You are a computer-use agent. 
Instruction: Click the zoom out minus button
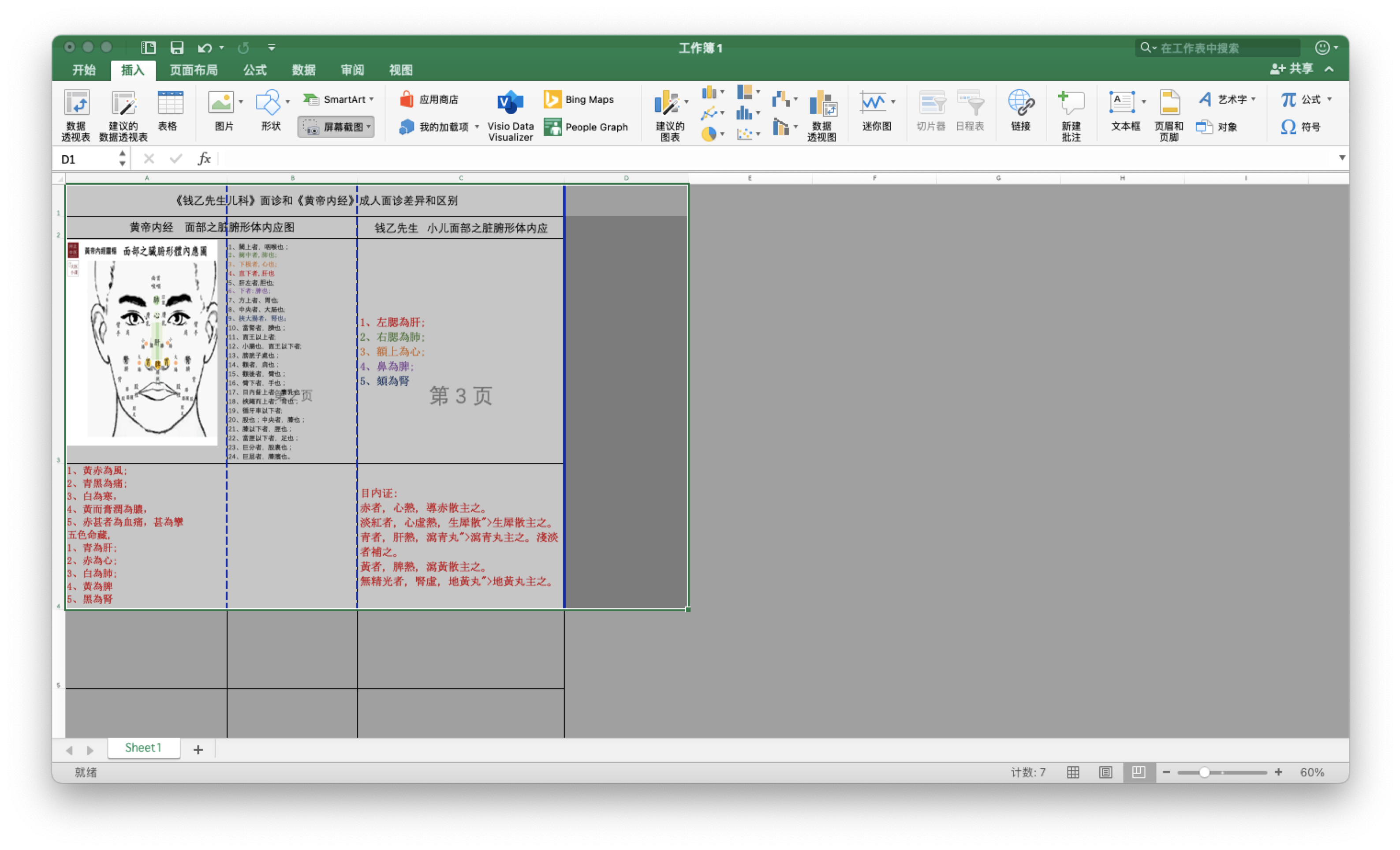pyautogui.click(x=1166, y=772)
